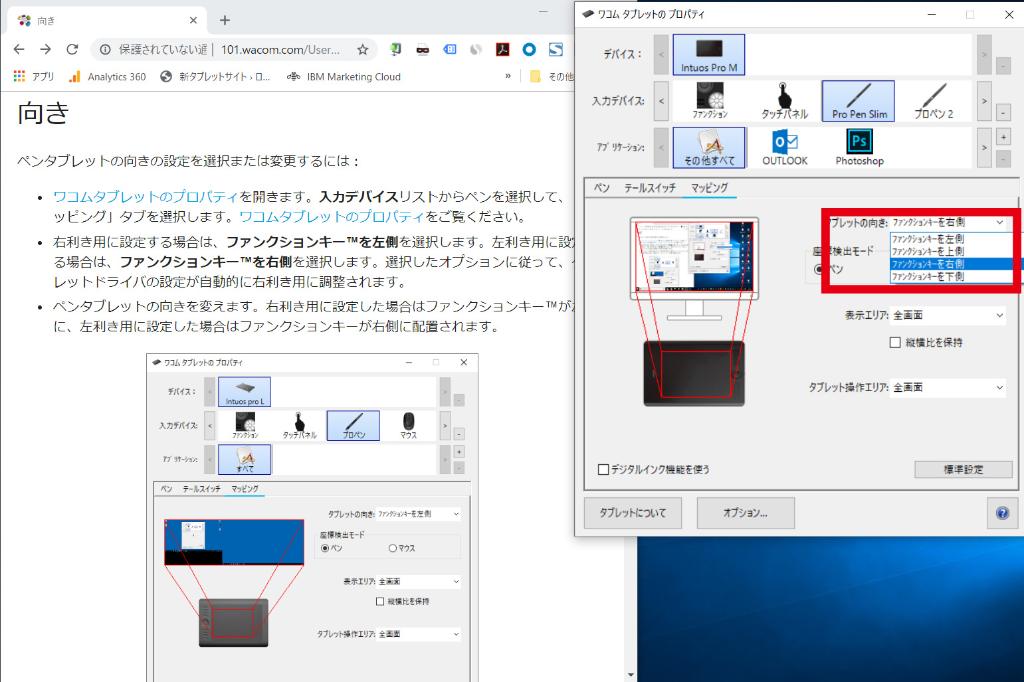The height and width of the screenshot is (682, 1024).
Task: Open the blue help question-mark icon
Action: tap(1002, 513)
